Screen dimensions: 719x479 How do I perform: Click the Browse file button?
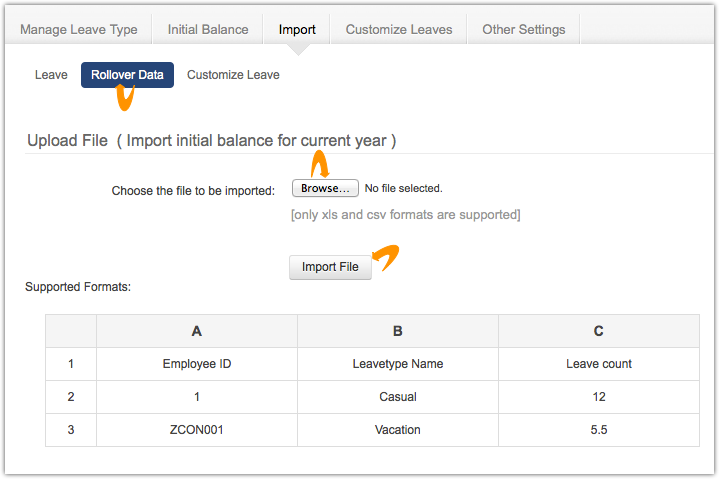click(325, 188)
